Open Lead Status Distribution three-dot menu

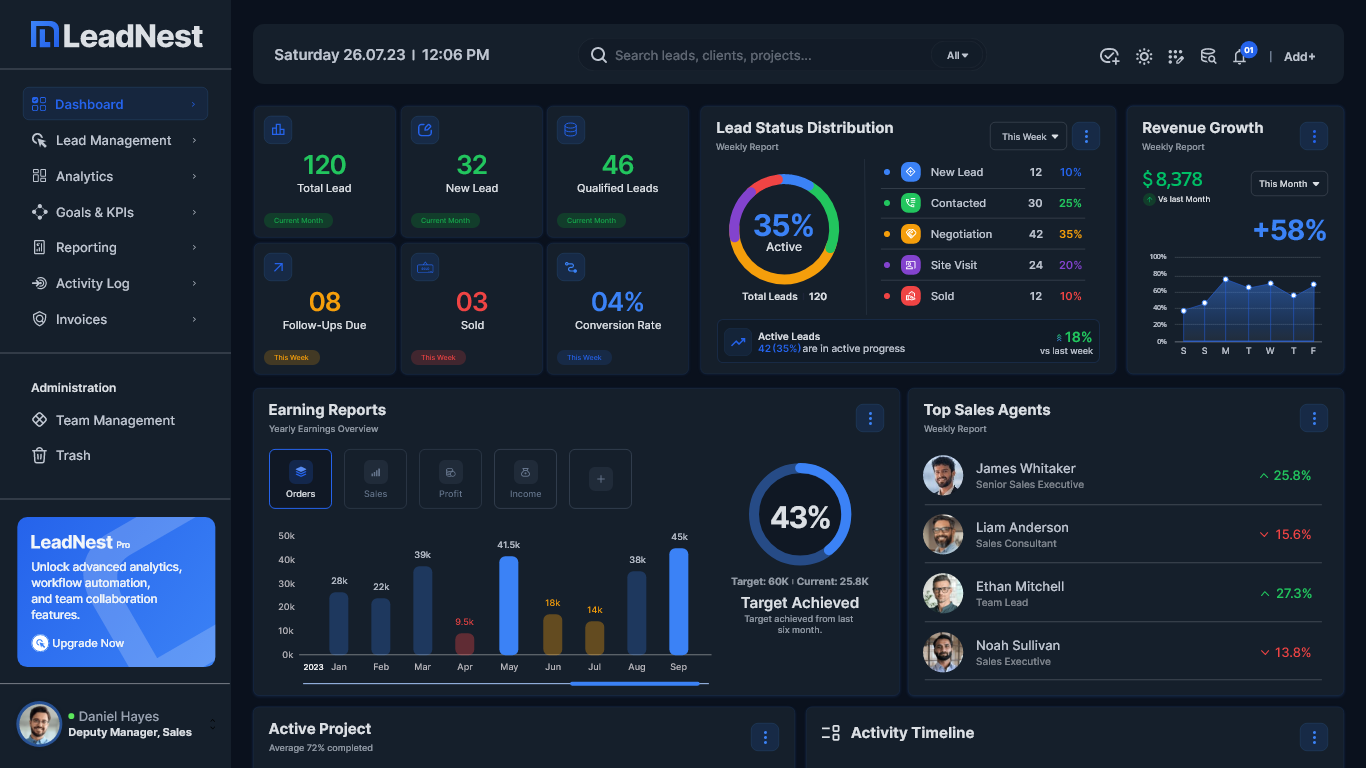tap(1086, 136)
